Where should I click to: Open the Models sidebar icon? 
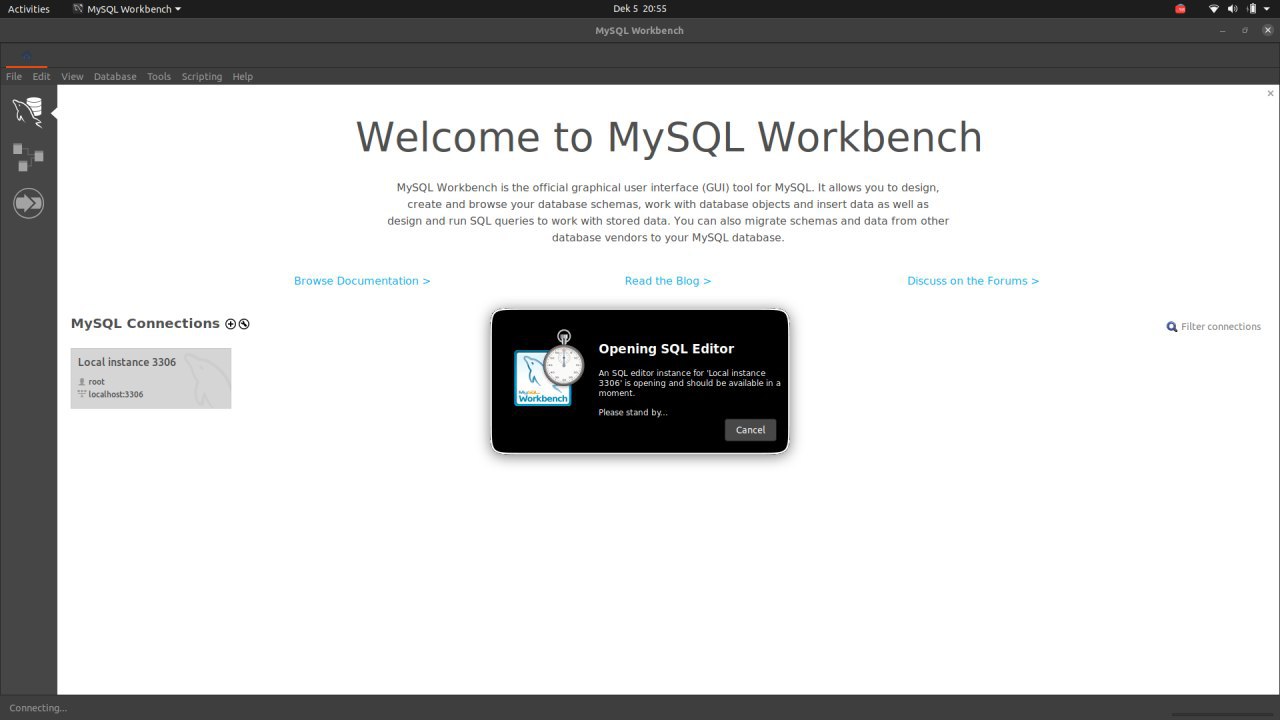point(28,157)
